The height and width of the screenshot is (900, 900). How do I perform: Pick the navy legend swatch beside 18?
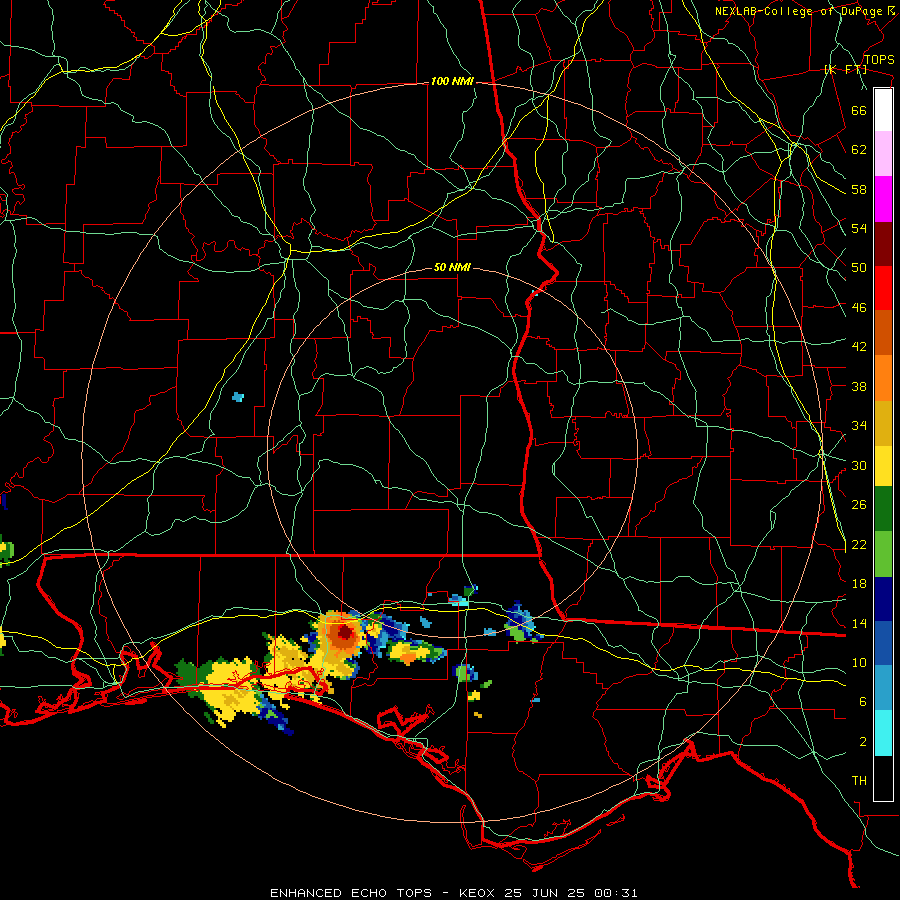tap(883, 599)
